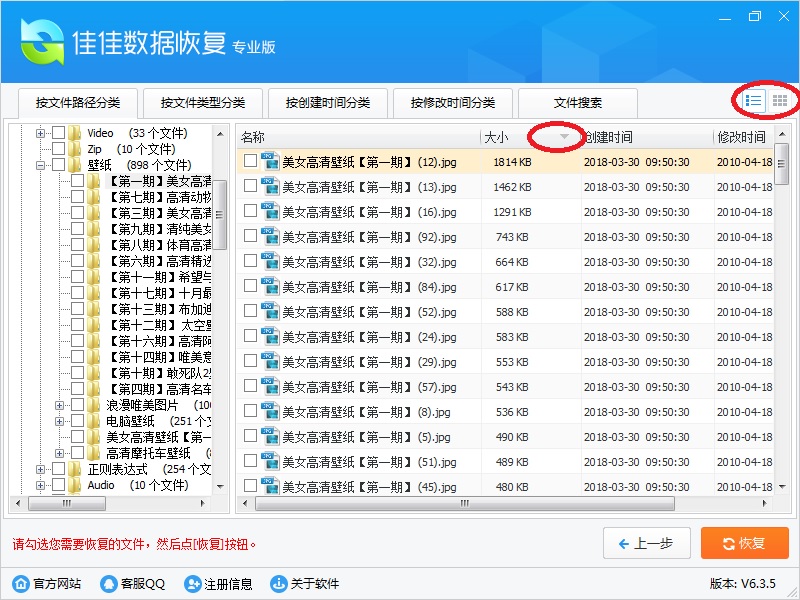Click the 壁纸 folder icon in tree
800x600 pixels.
75,165
